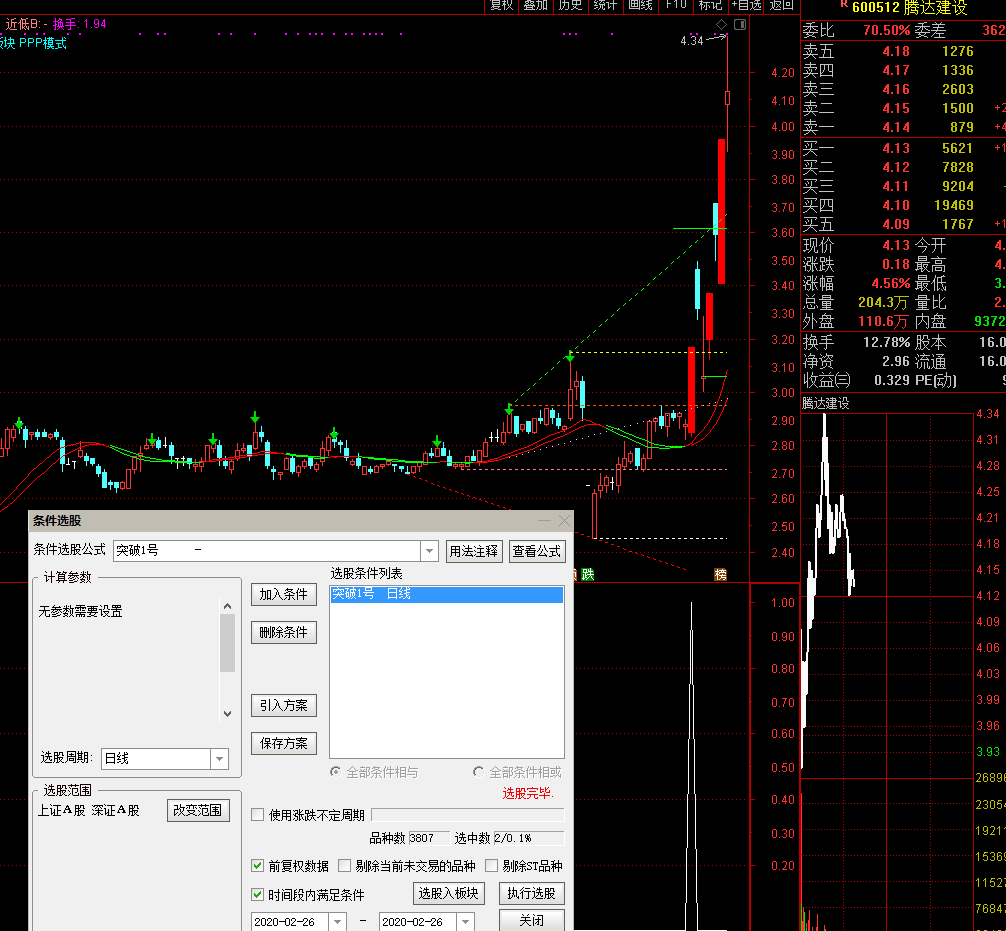Image resolution: width=1006 pixels, height=931 pixels.
Task: Click the 腾达建设 intraday chart label
Action: coord(826,403)
